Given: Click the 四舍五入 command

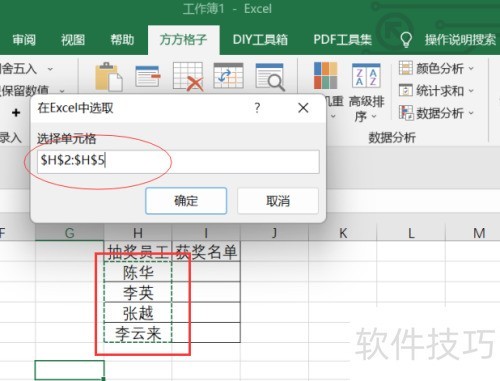Looking at the screenshot, I should (x=18, y=69).
